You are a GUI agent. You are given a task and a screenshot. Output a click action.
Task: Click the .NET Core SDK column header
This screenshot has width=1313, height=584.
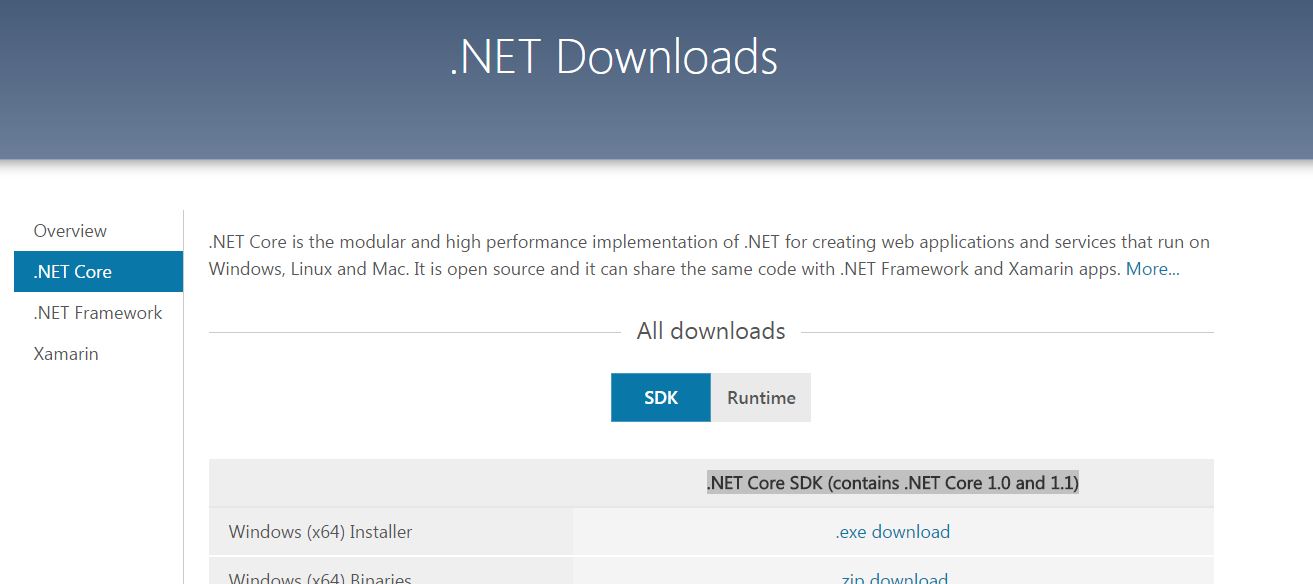(x=893, y=483)
